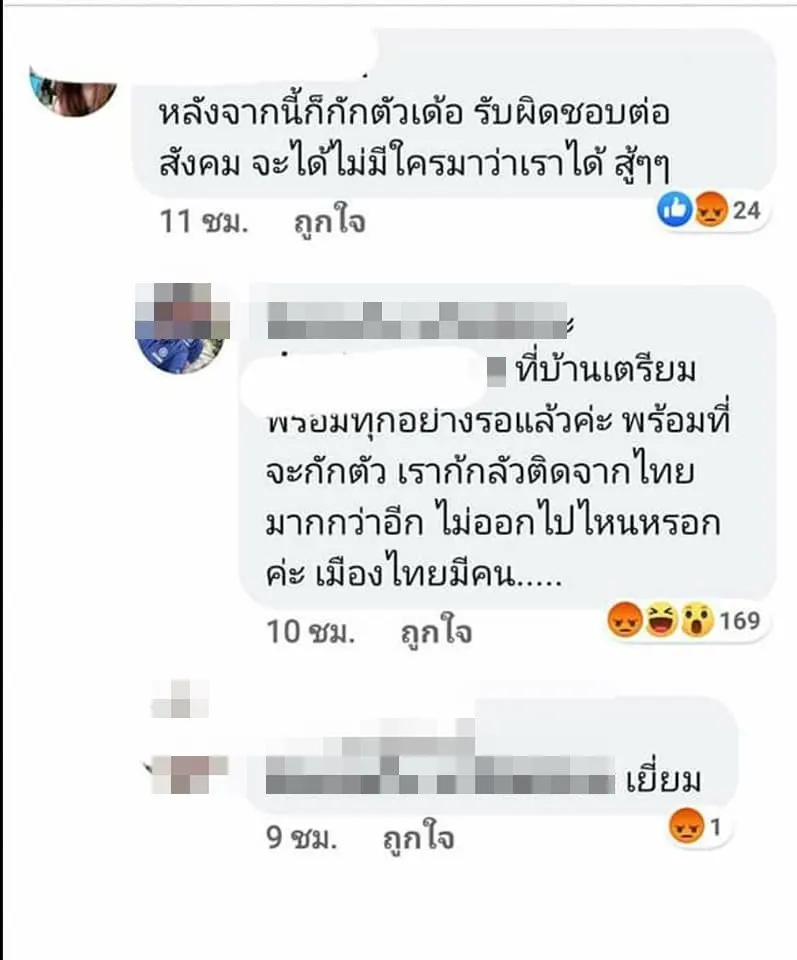The height and width of the screenshot is (960, 797).
Task: Click the 9 ชม. timestamp
Action: click(x=302, y=837)
